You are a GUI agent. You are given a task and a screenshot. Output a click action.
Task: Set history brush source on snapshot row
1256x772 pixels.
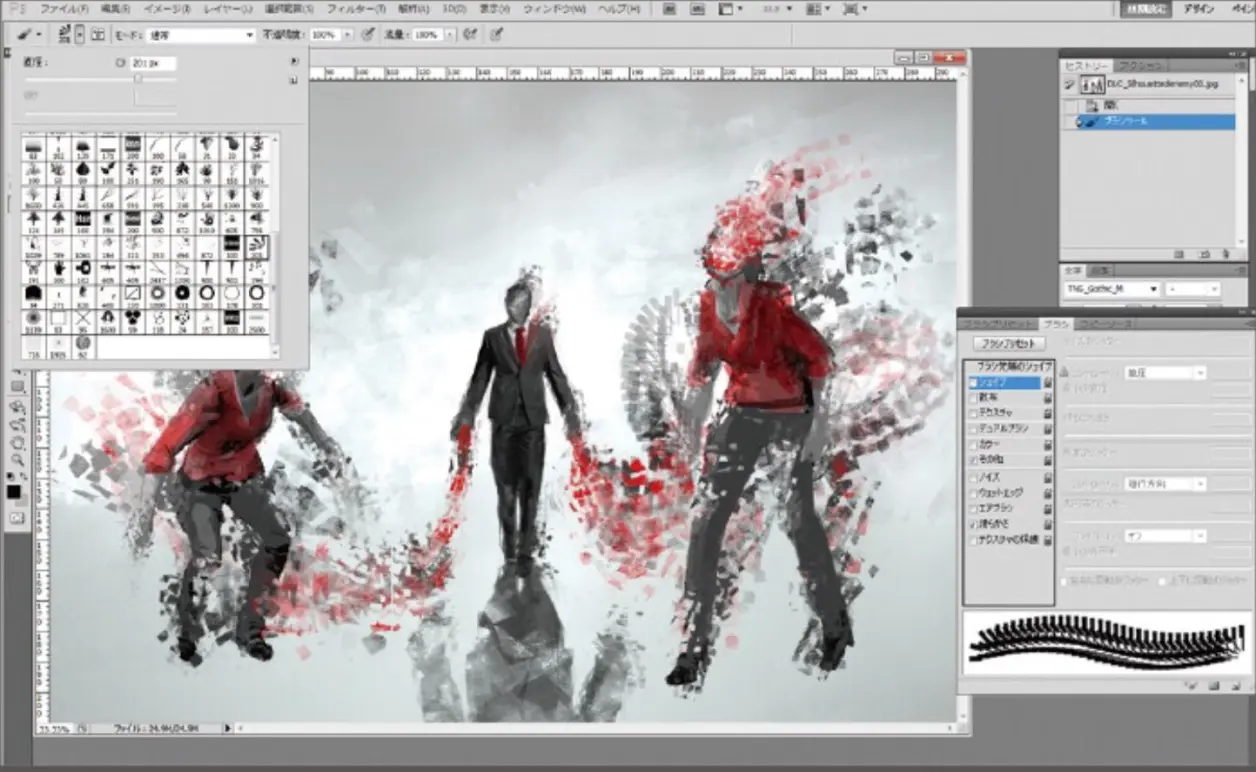[x=1070, y=84]
